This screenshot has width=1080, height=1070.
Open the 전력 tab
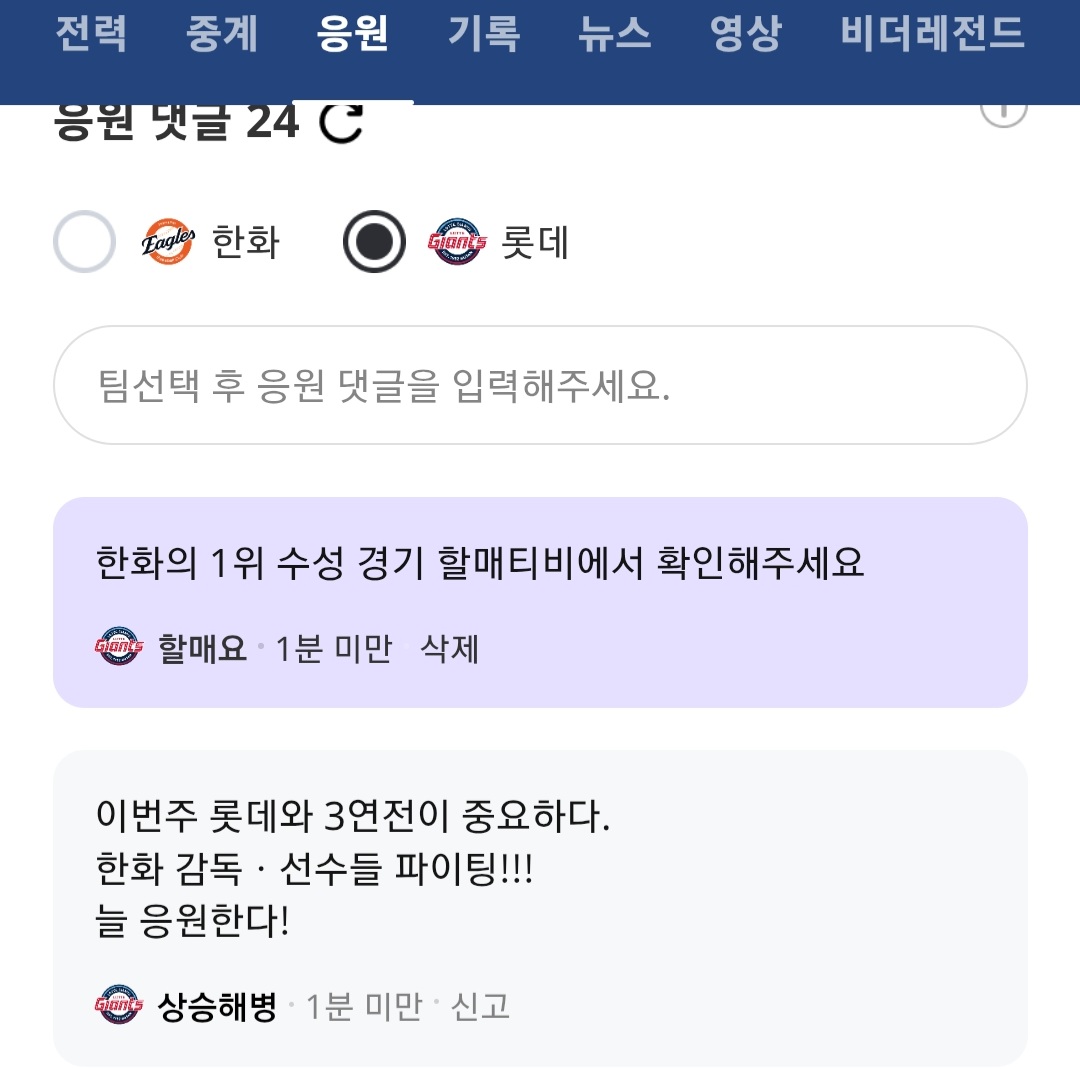click(x=90, y=35)
